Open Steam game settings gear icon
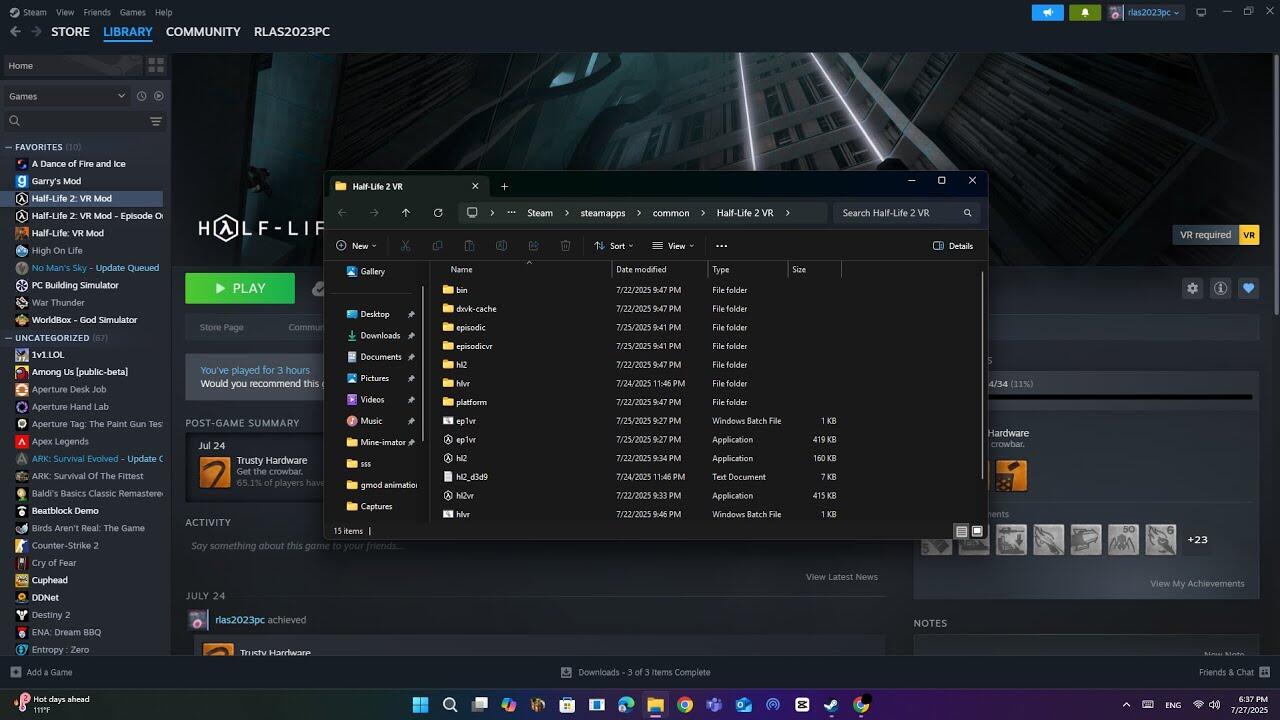 pos(1192,288)
